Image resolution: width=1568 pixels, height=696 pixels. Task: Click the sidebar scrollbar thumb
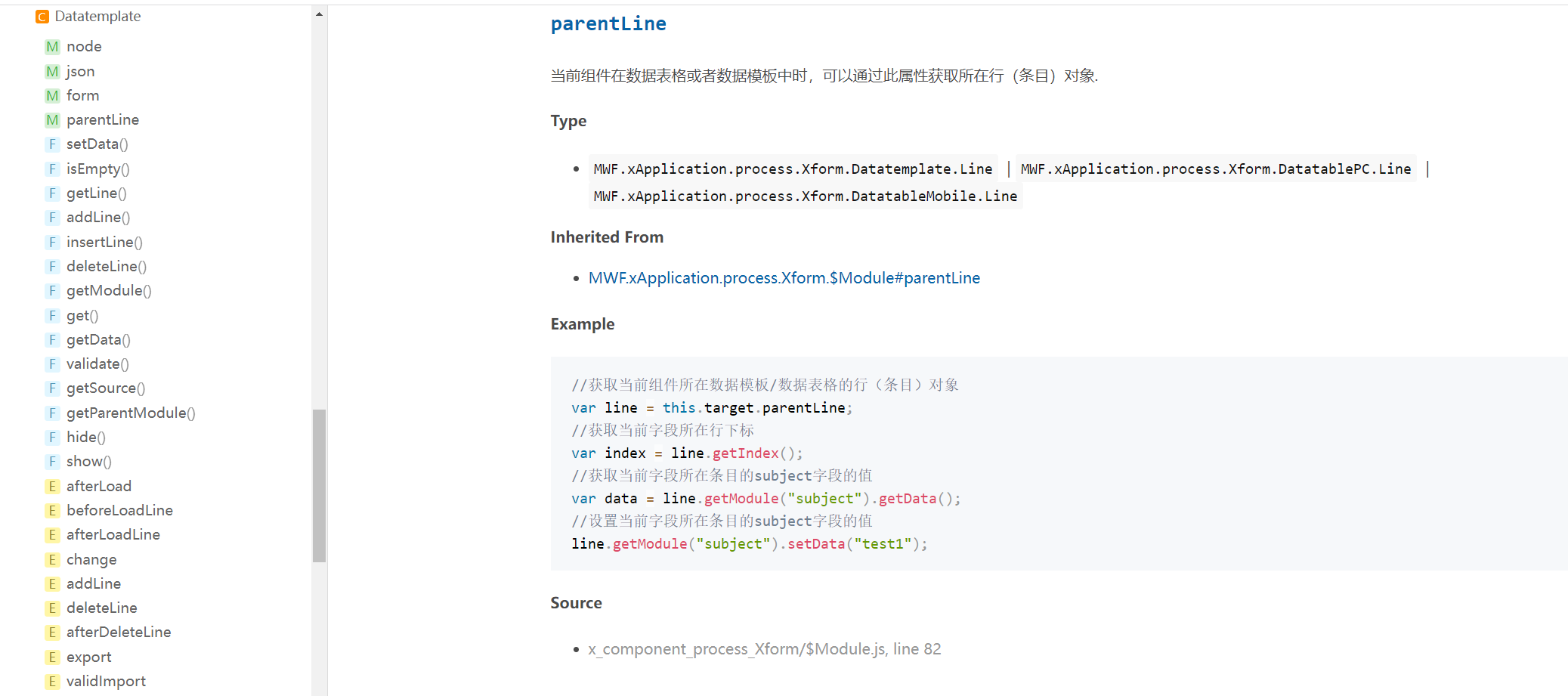click(319, 485)
